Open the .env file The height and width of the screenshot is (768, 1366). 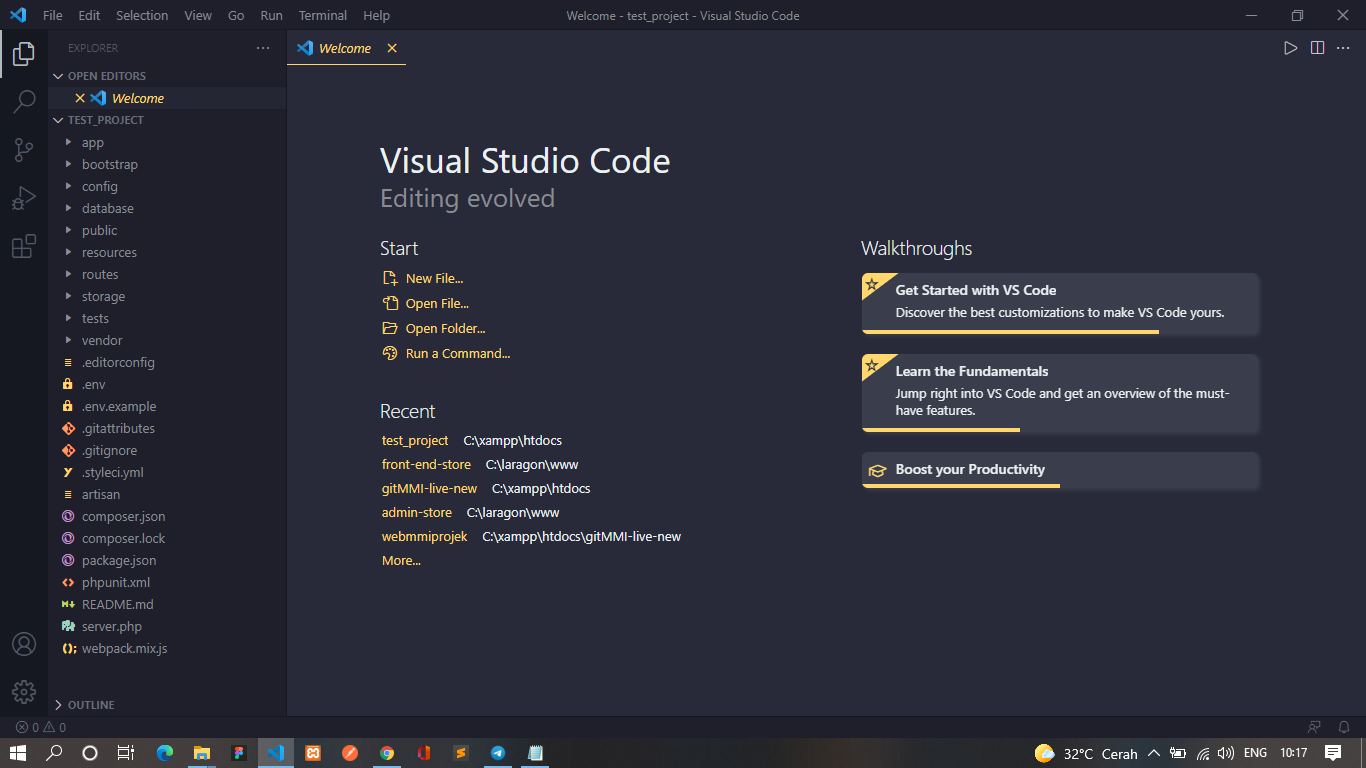coord(167,384)
